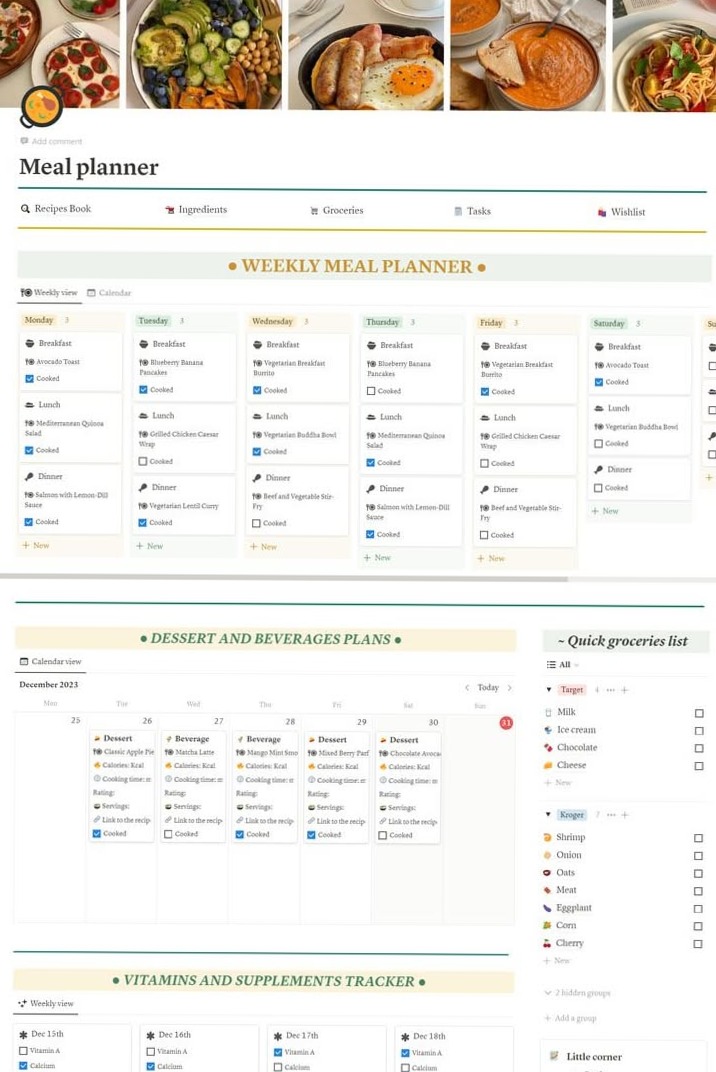Click Add a group in groceries list

click(570, 1018)
